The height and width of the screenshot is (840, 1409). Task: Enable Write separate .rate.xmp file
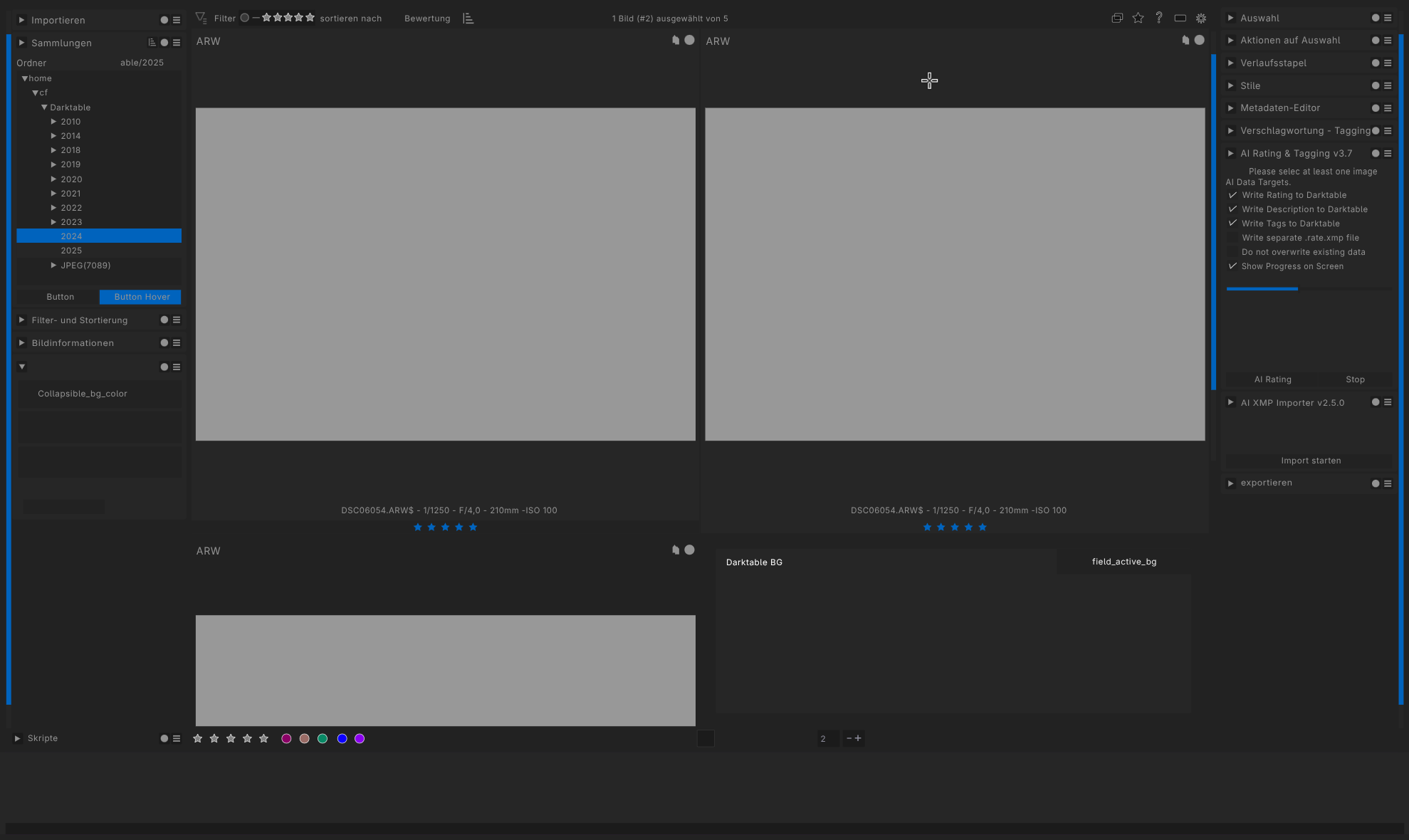pyautogui.click(x=1232, y=238)
